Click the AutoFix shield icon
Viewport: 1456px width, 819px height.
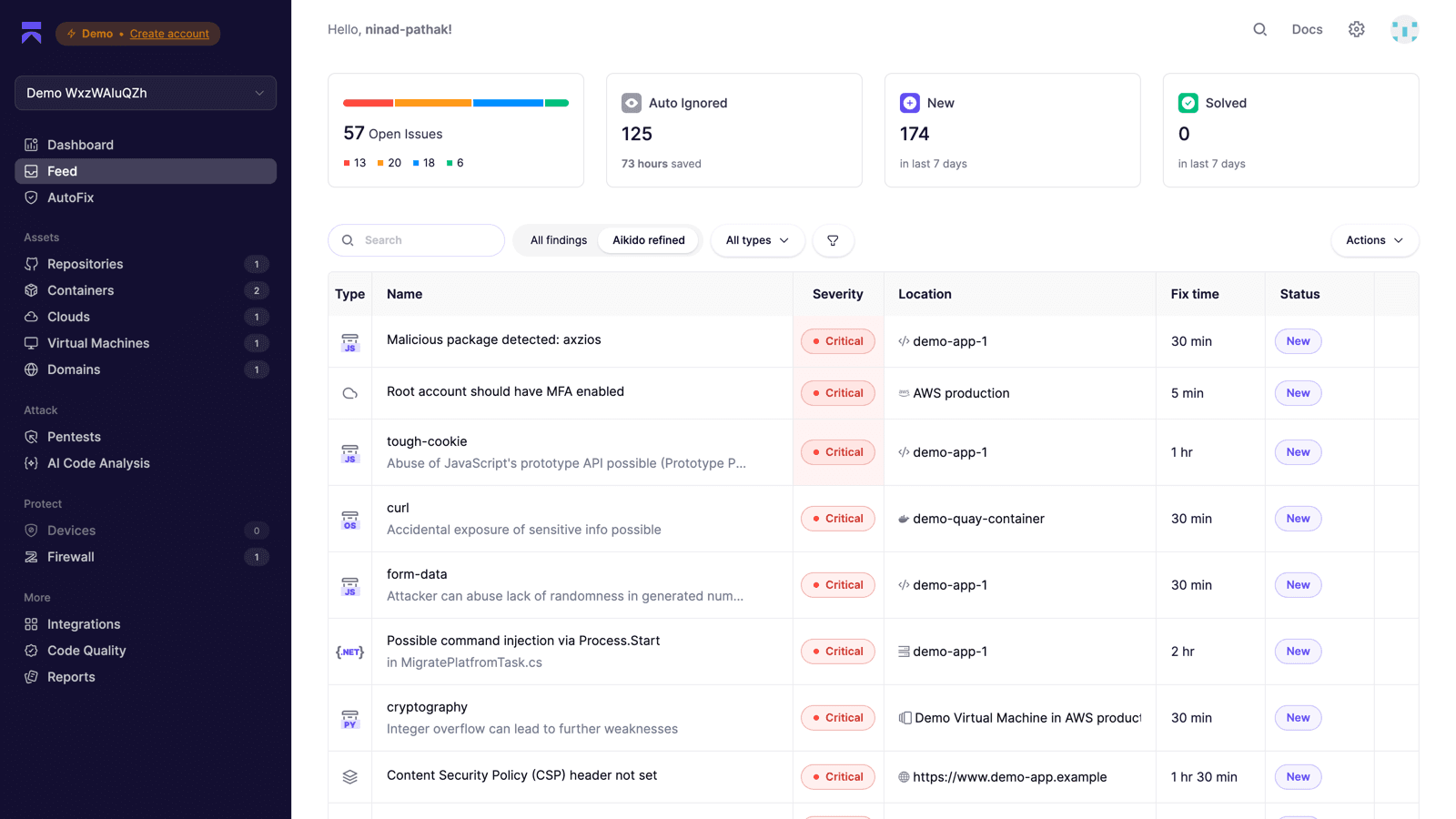pos(31,197)
